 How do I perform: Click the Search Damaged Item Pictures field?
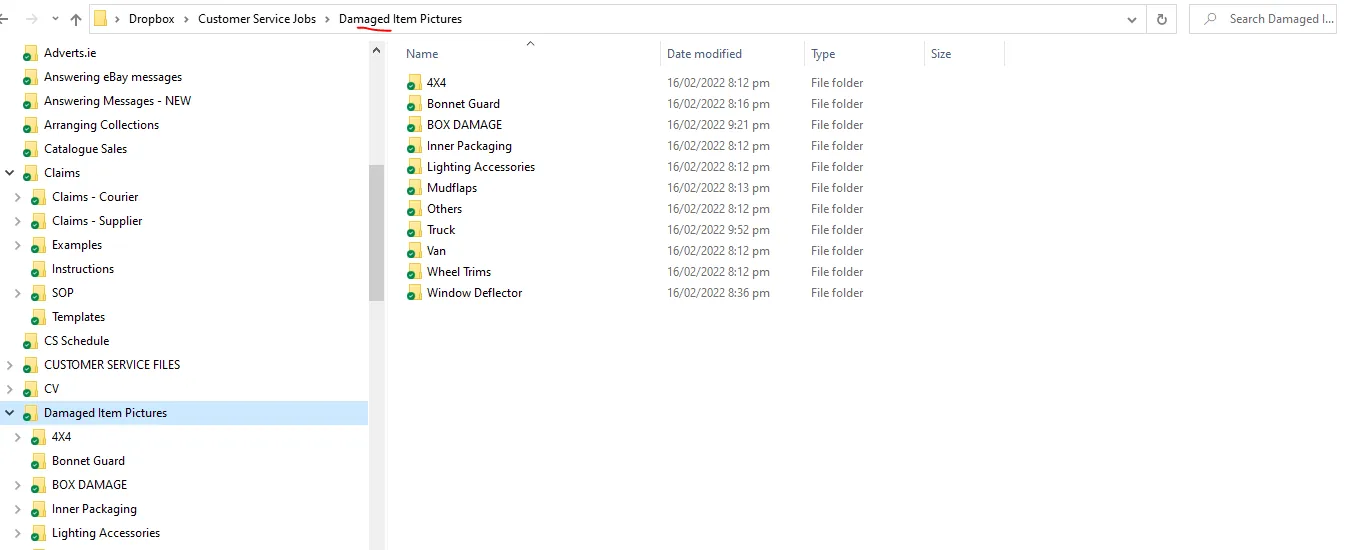(x=1263, y=19)
